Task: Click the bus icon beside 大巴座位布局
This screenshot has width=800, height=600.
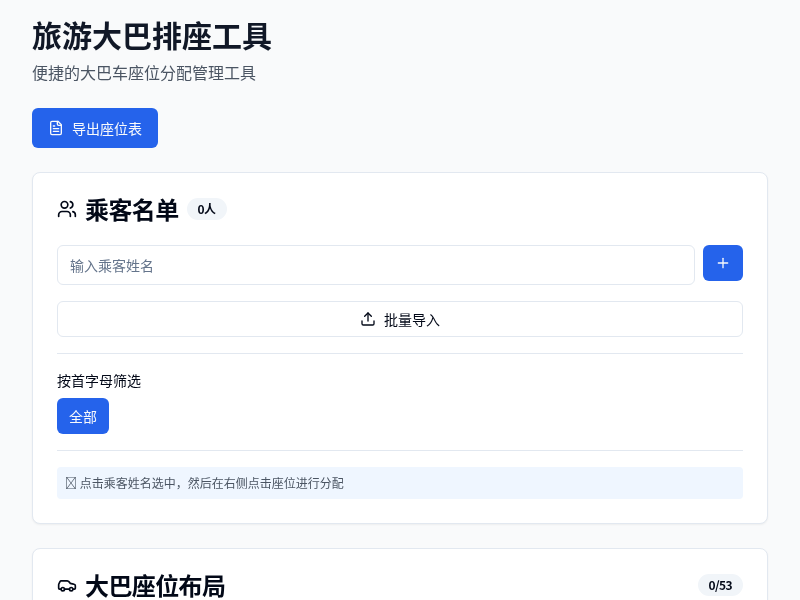Action: click(67, 586)
